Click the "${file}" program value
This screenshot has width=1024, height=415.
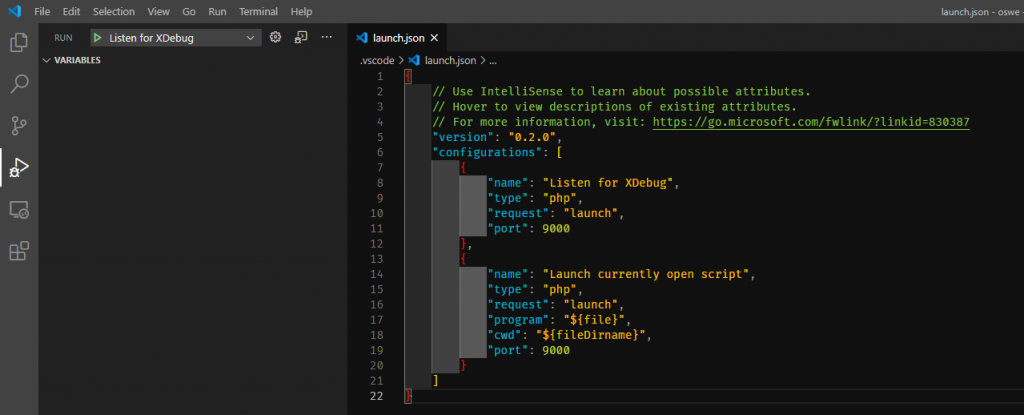592,320
